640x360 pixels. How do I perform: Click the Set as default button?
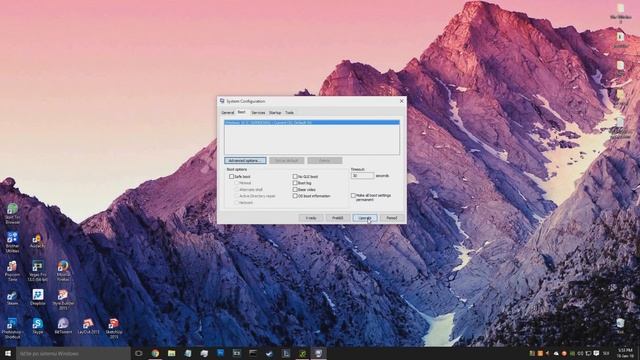tap(287, 160)
